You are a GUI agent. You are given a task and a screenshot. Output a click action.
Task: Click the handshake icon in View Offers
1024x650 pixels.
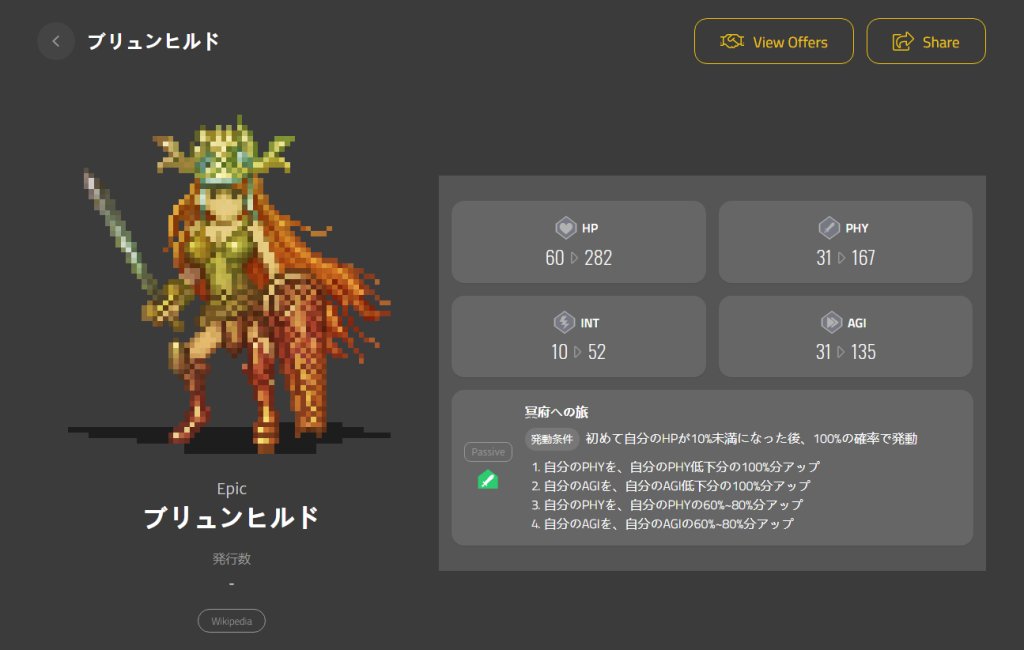click(731, 41)
